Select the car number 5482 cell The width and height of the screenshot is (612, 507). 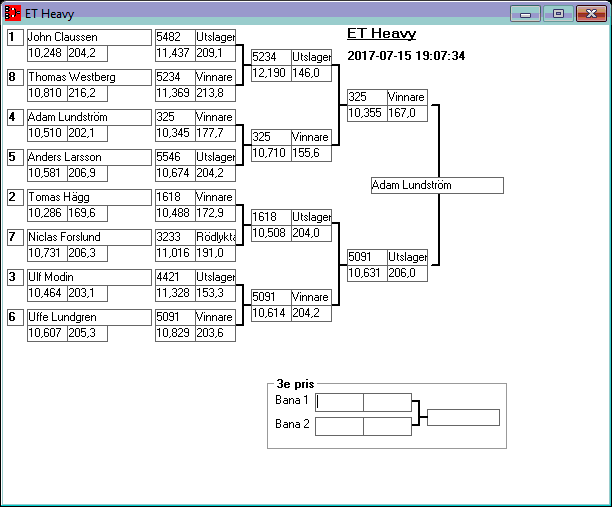pyautogui.click(x=175, y=37)
